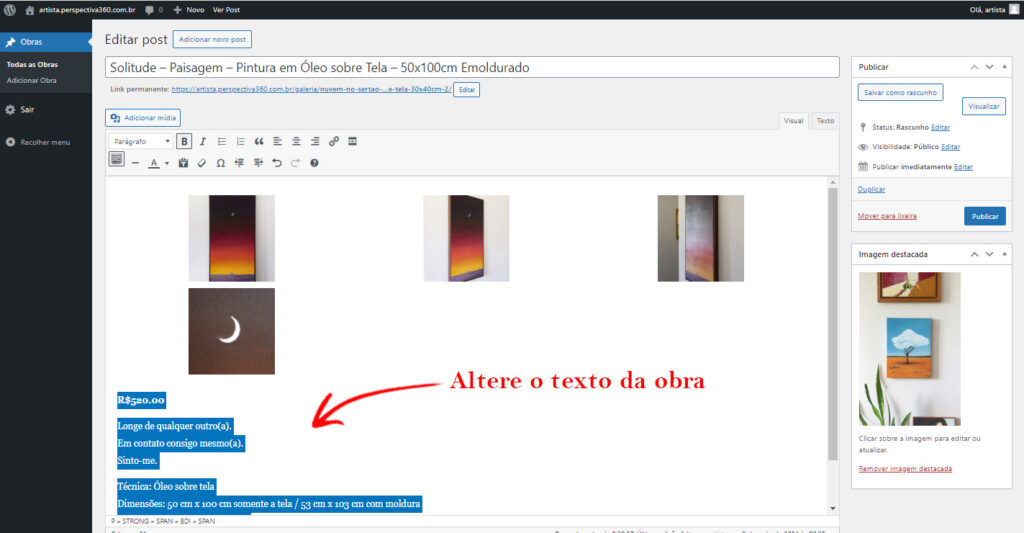Move Publicar panel up

pos(974,67)
